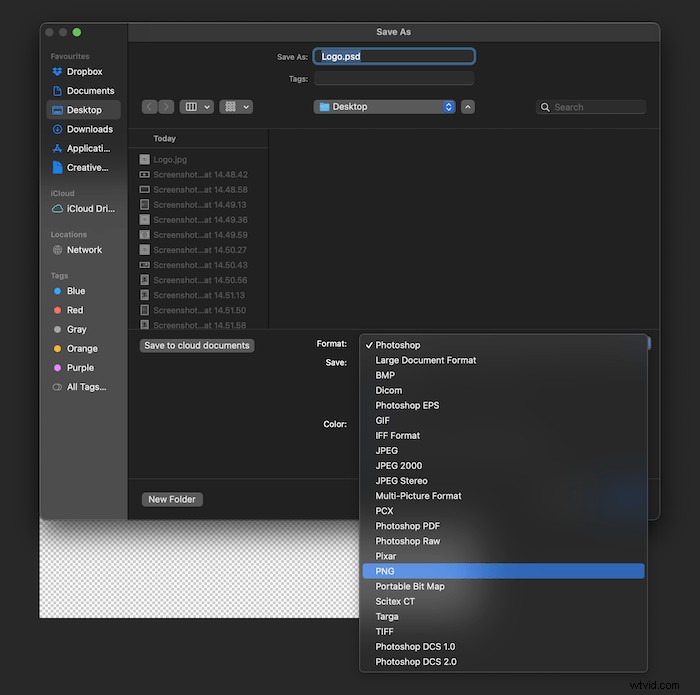700x695 pixels.
Task: Collapse dialog with the chevron button
Action: coord(468,107)
